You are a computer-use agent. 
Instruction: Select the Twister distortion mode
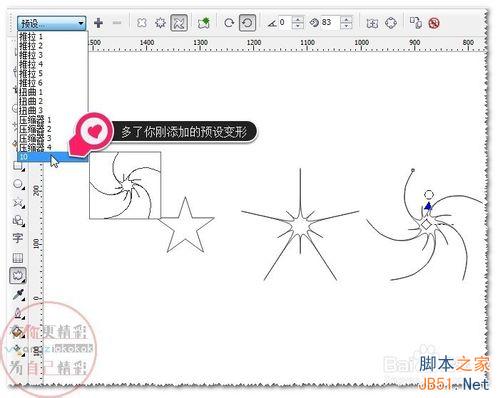click(179, 23)
